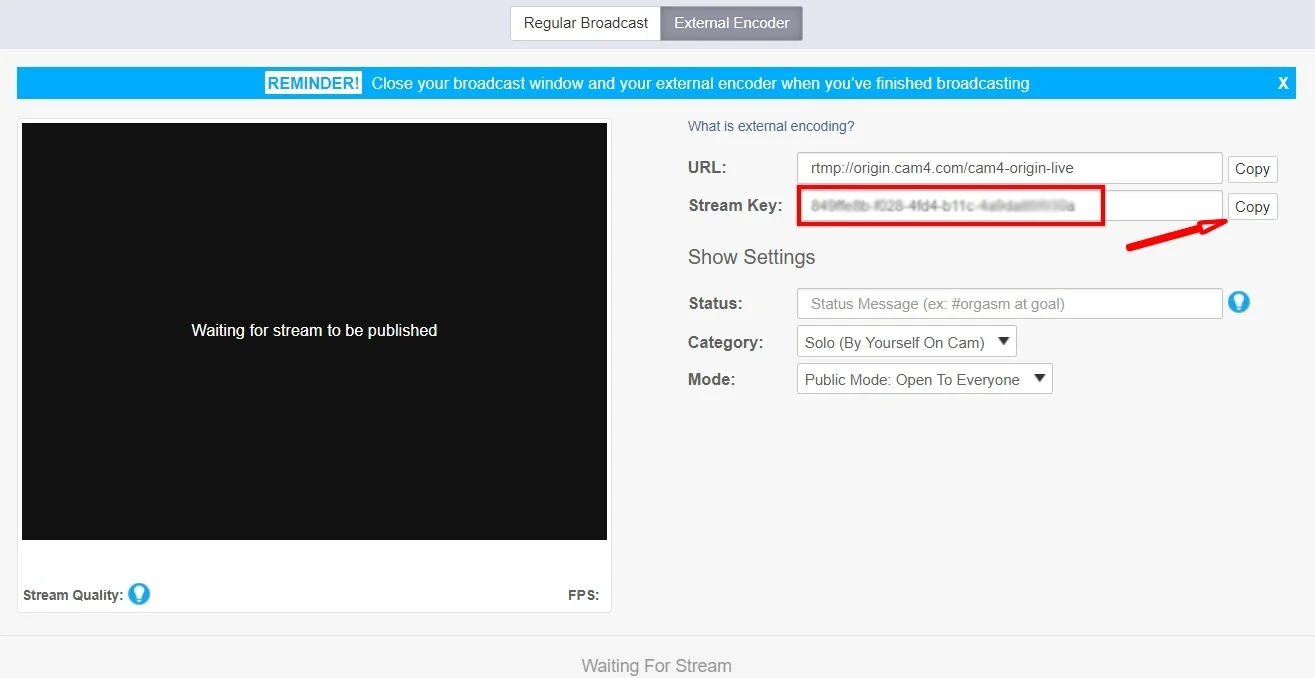Screen dimensions: 1315x678
Task: Click the Stream Quality label text
Action: [73, 595]
